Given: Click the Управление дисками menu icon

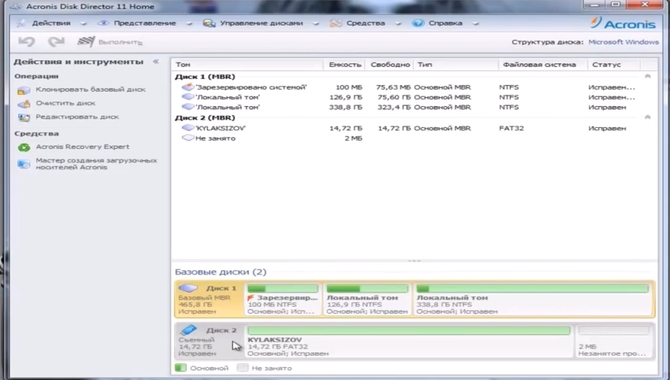Looking at the screenshot, I should tap(209, 23).
